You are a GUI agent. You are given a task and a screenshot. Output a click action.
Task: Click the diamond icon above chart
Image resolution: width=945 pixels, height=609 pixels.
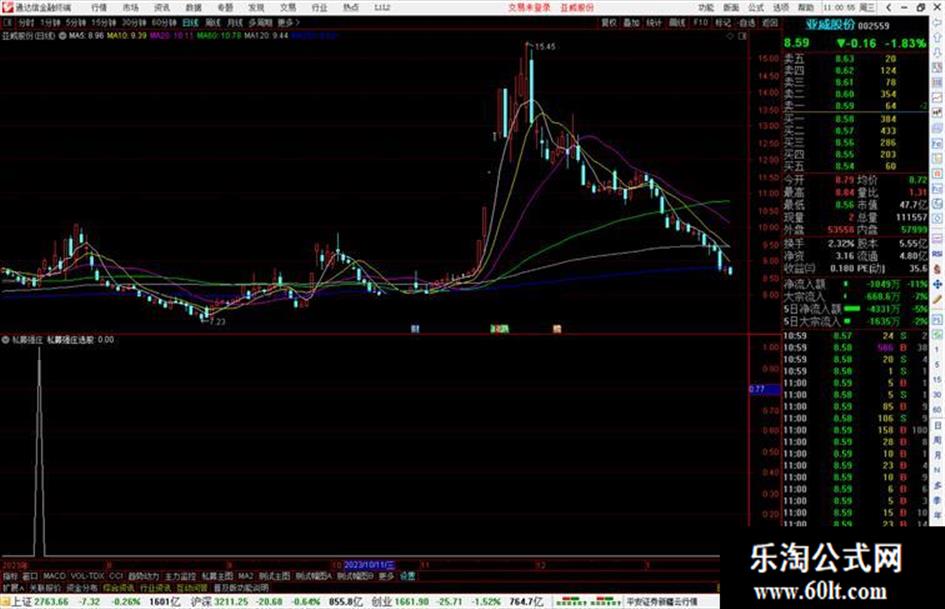[x=730, y=36]
